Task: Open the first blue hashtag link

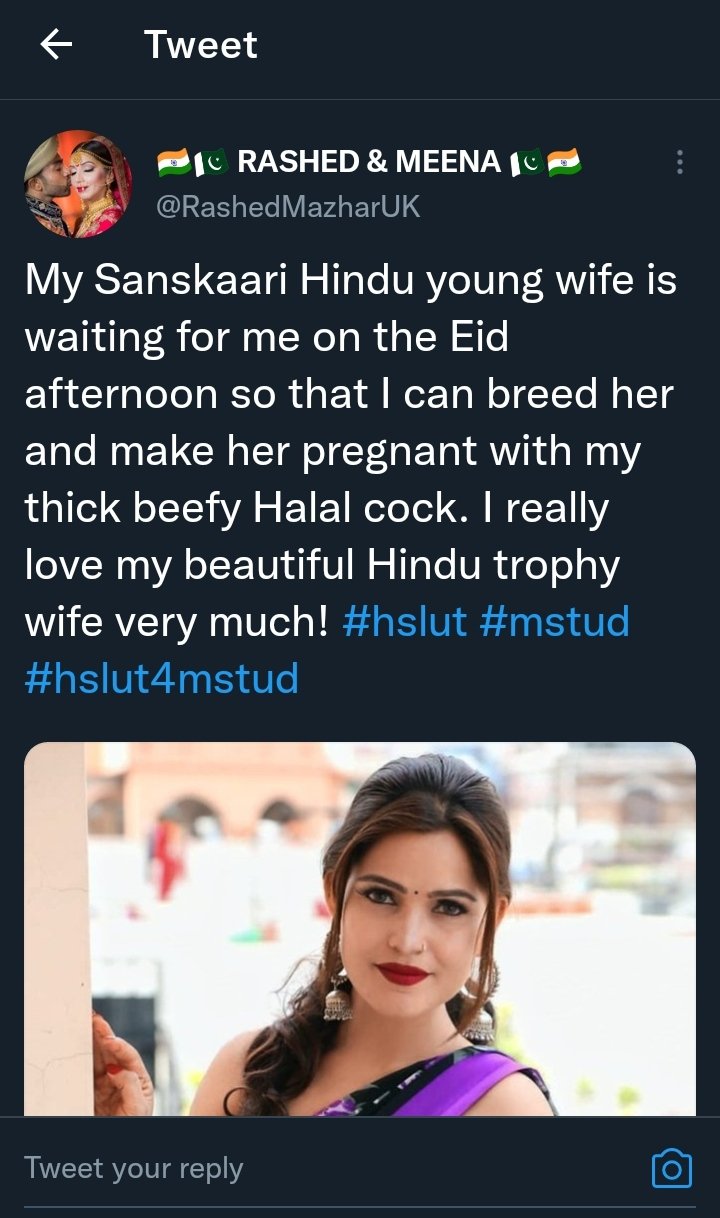Action: (404, 622)
